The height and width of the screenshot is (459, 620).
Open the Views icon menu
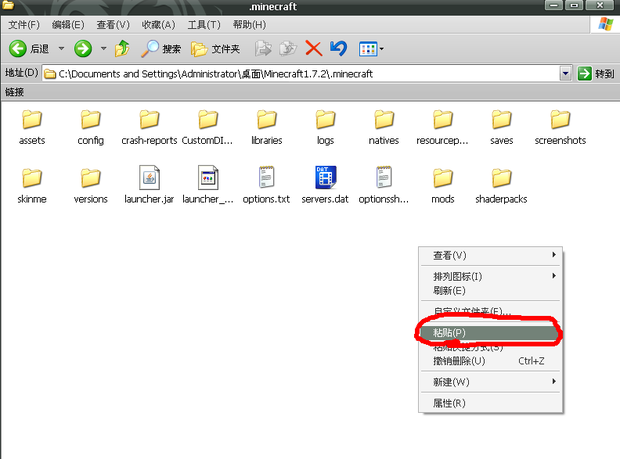[x=371, y=49]
